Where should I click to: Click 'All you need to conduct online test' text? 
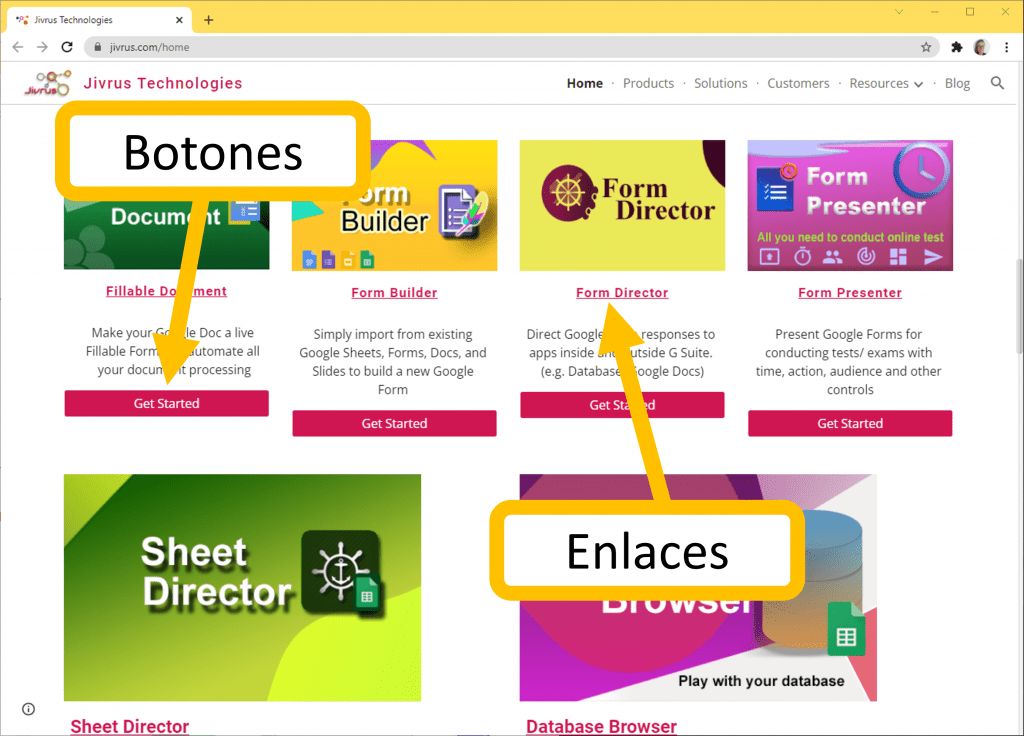pyautogui.click(x=850, y=237)
